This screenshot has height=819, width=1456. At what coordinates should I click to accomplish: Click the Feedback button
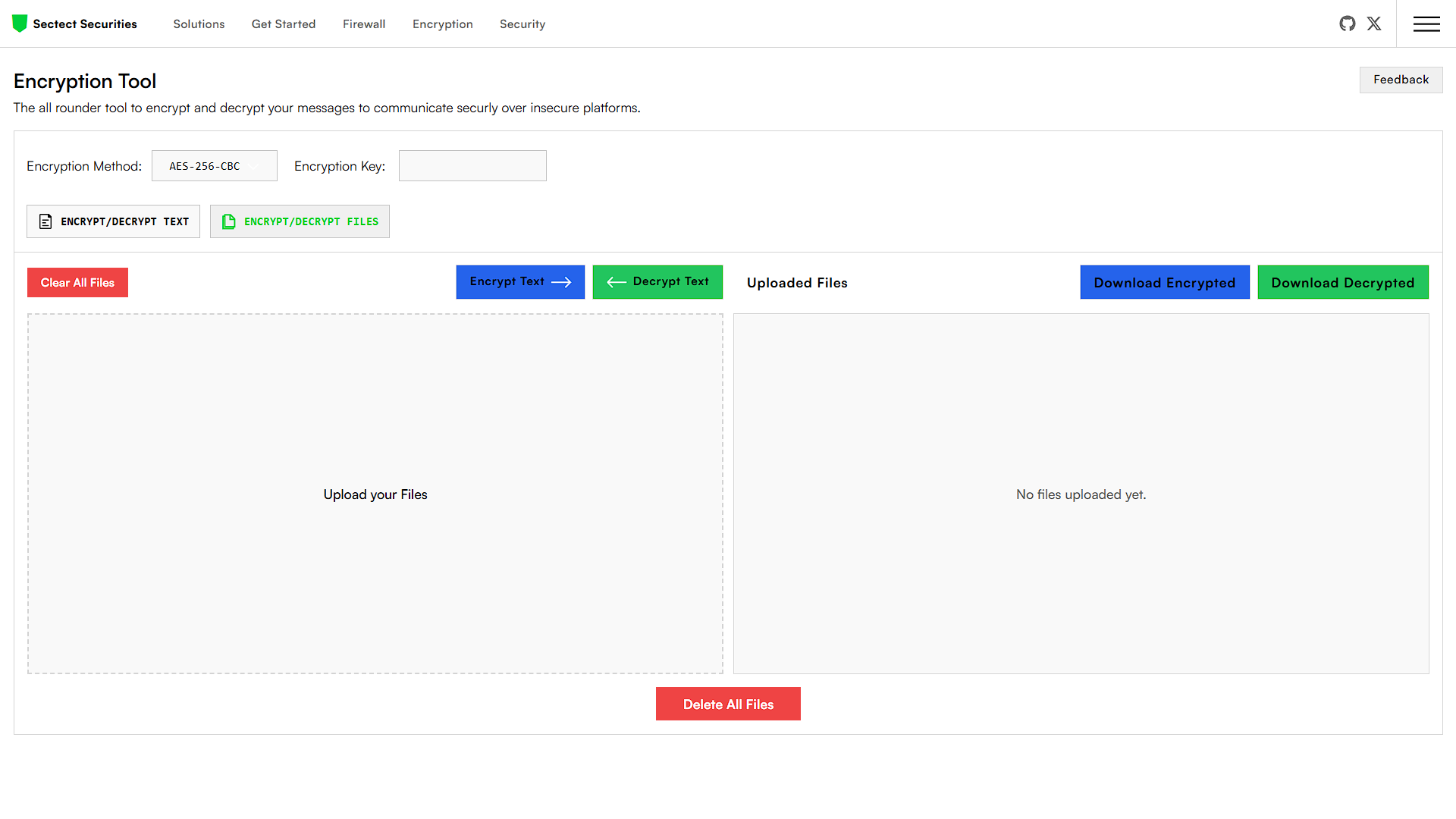coord(1401,80)
